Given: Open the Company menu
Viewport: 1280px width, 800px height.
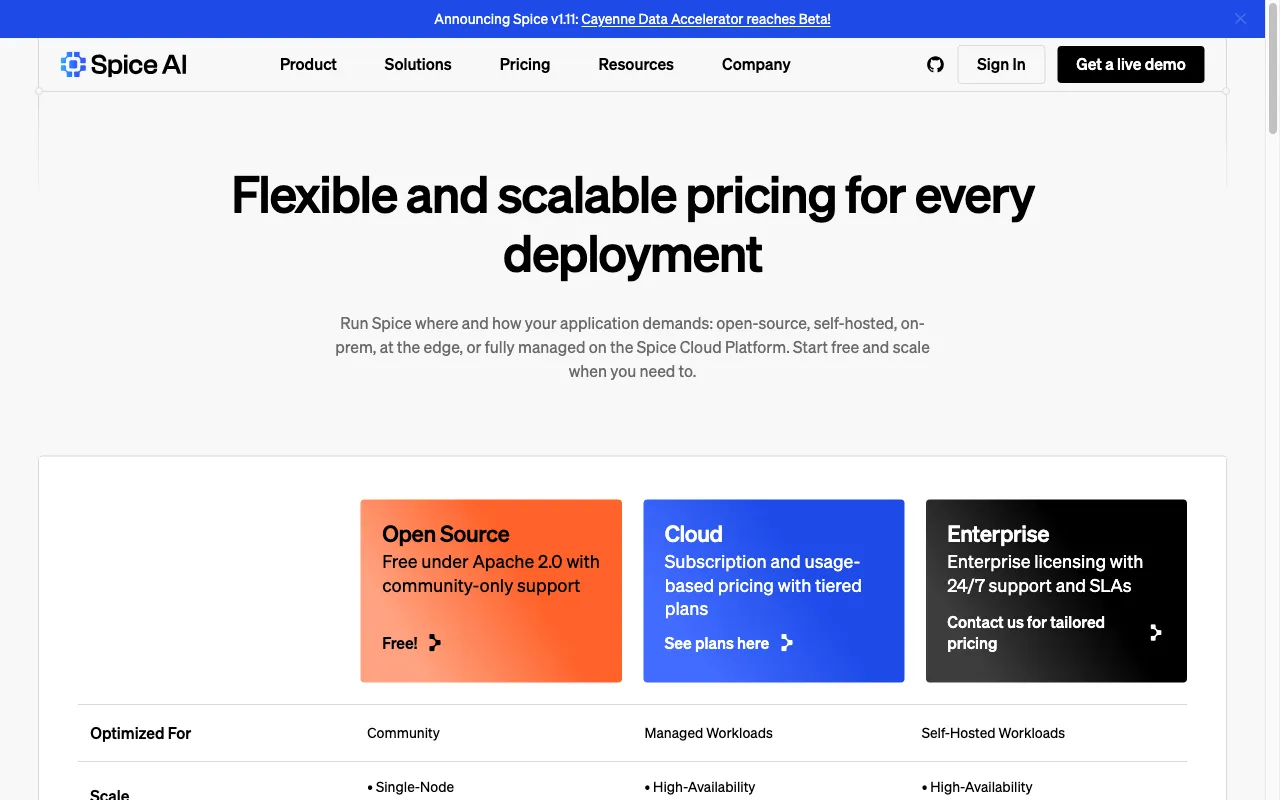Looking at the screenshot, I should point(756,64).
